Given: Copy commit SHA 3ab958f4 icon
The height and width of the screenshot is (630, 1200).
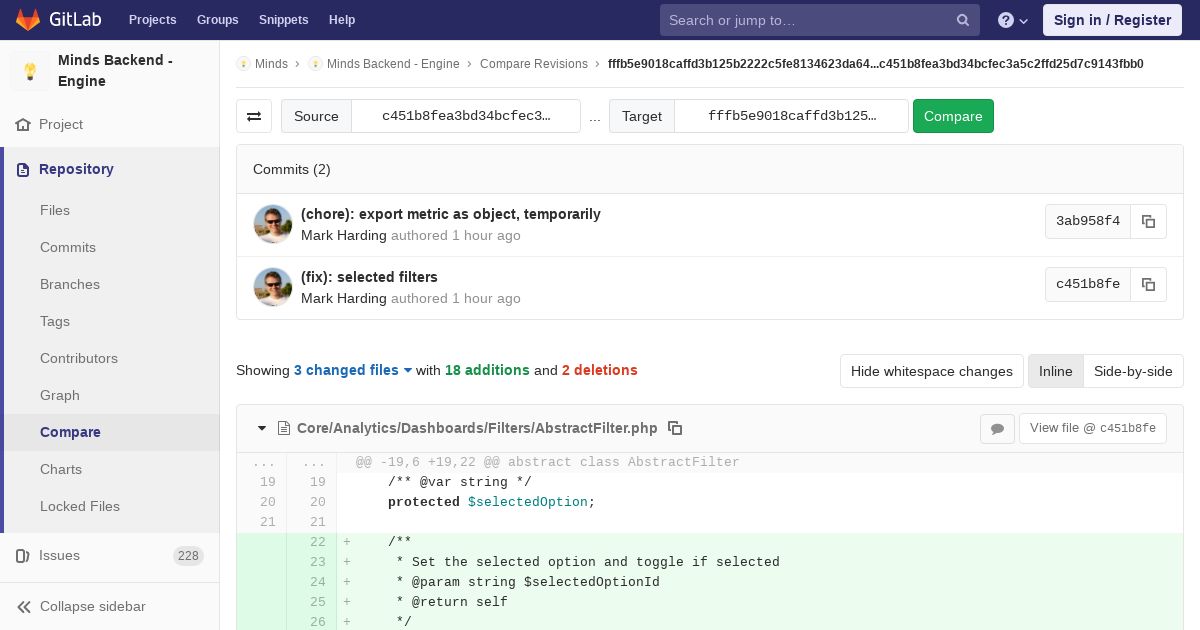Looking at the screenshot, I should tap(1148, 221).
